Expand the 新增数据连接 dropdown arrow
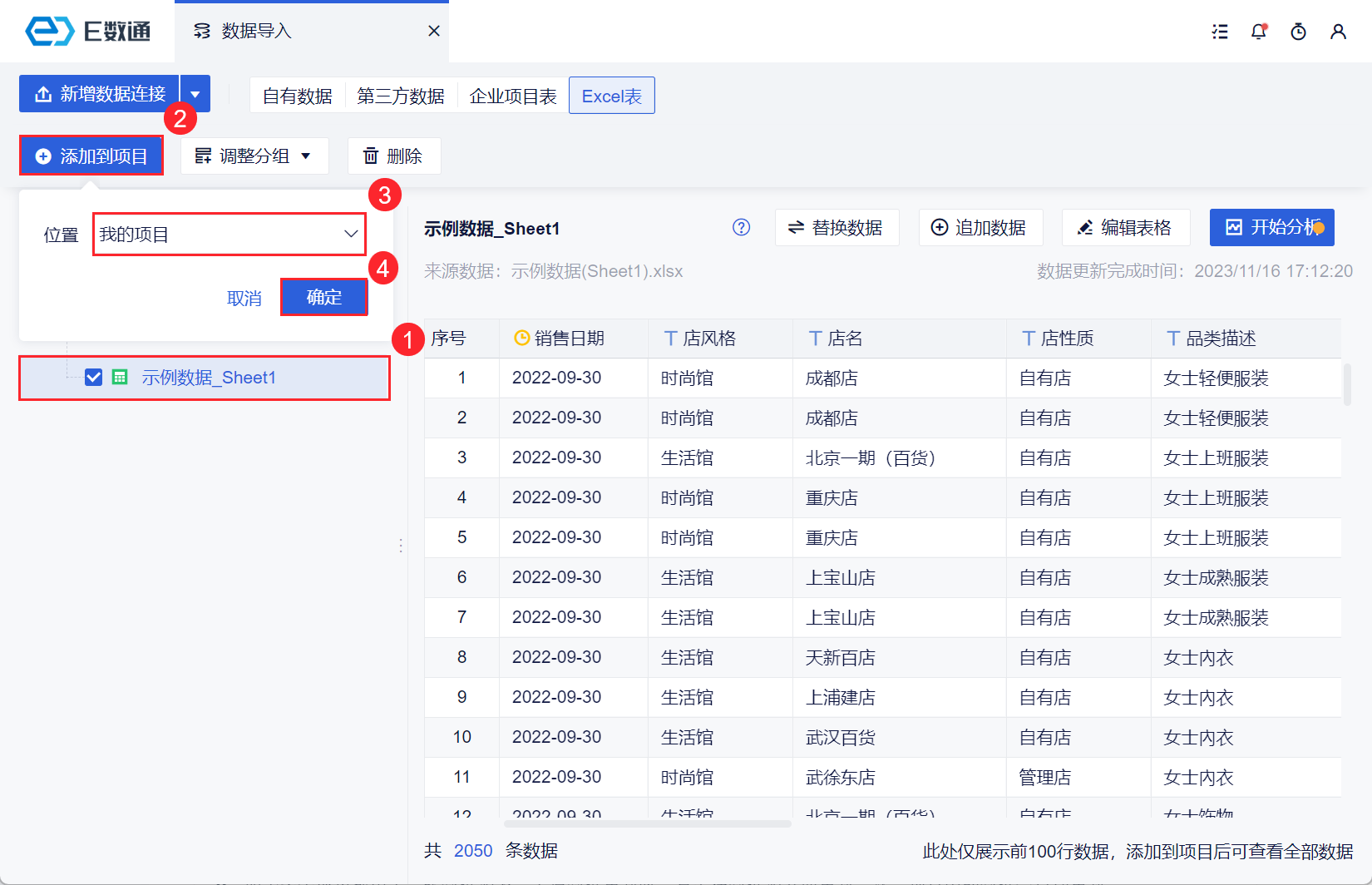 (x=195, y=94)
